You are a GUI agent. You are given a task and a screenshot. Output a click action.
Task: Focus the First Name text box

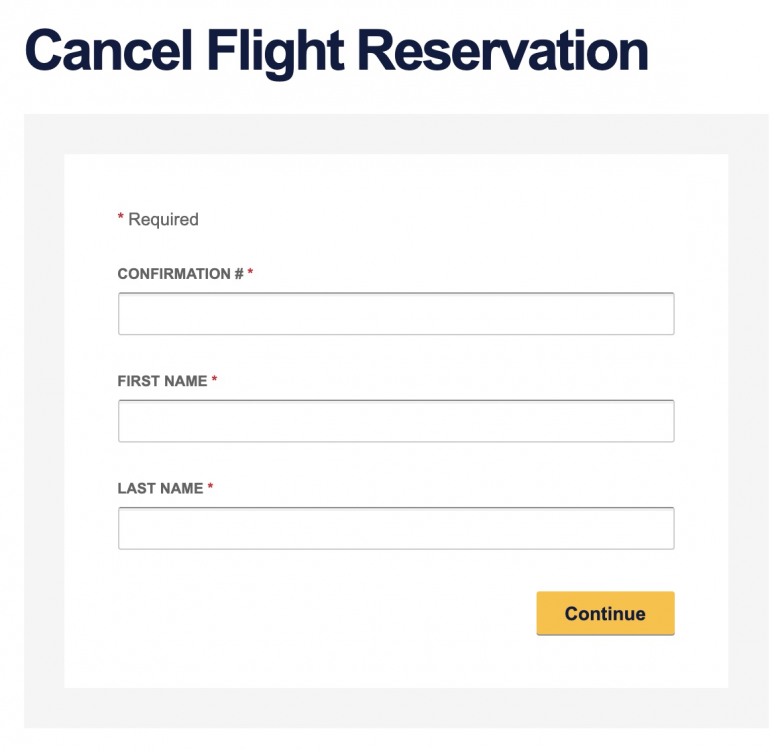(396, 421)
